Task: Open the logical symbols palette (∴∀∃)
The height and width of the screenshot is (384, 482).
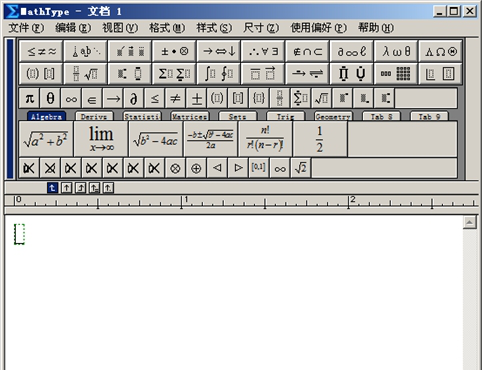Action: 263,51
